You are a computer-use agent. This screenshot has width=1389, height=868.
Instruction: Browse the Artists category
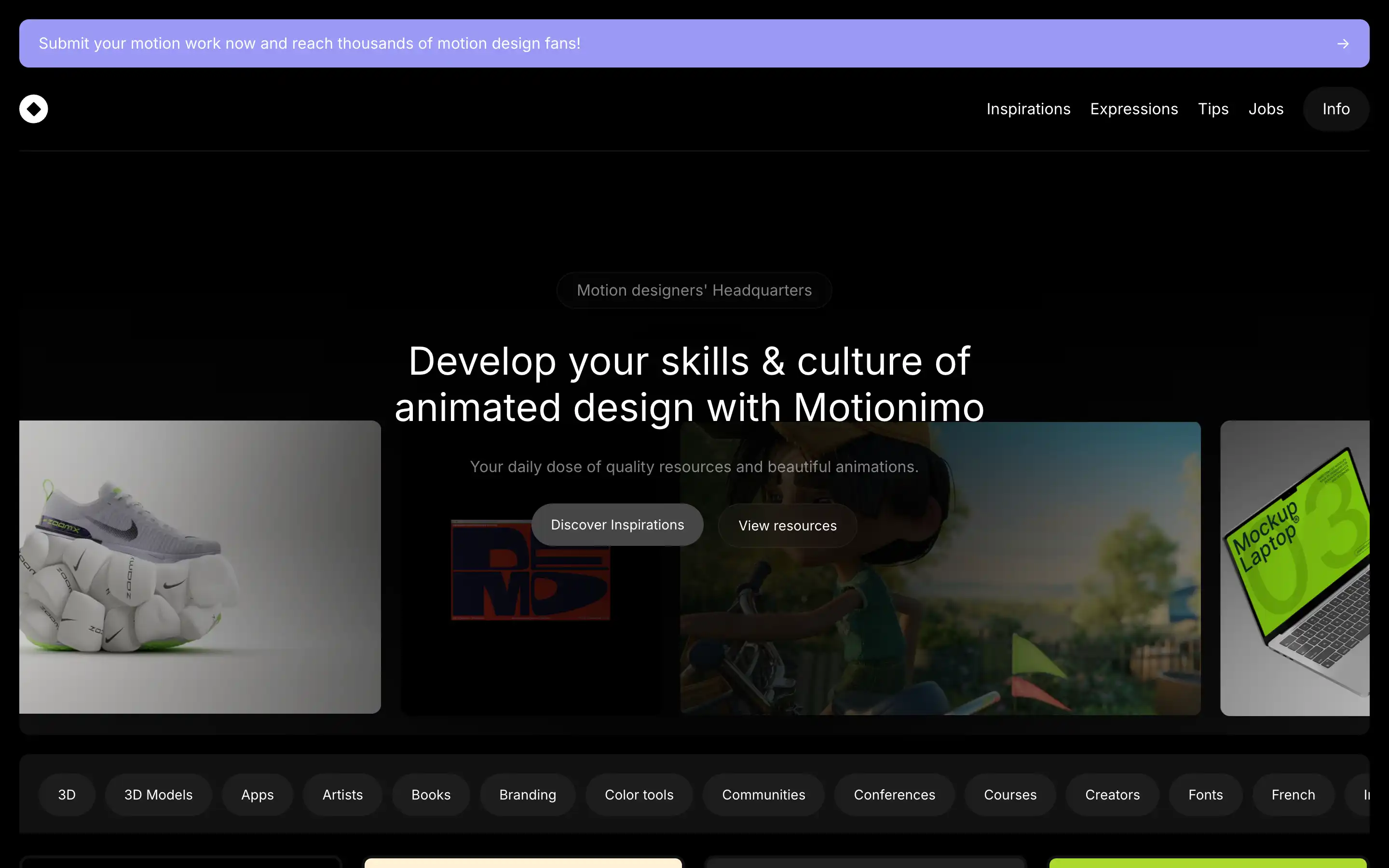(x=342, y=795)
